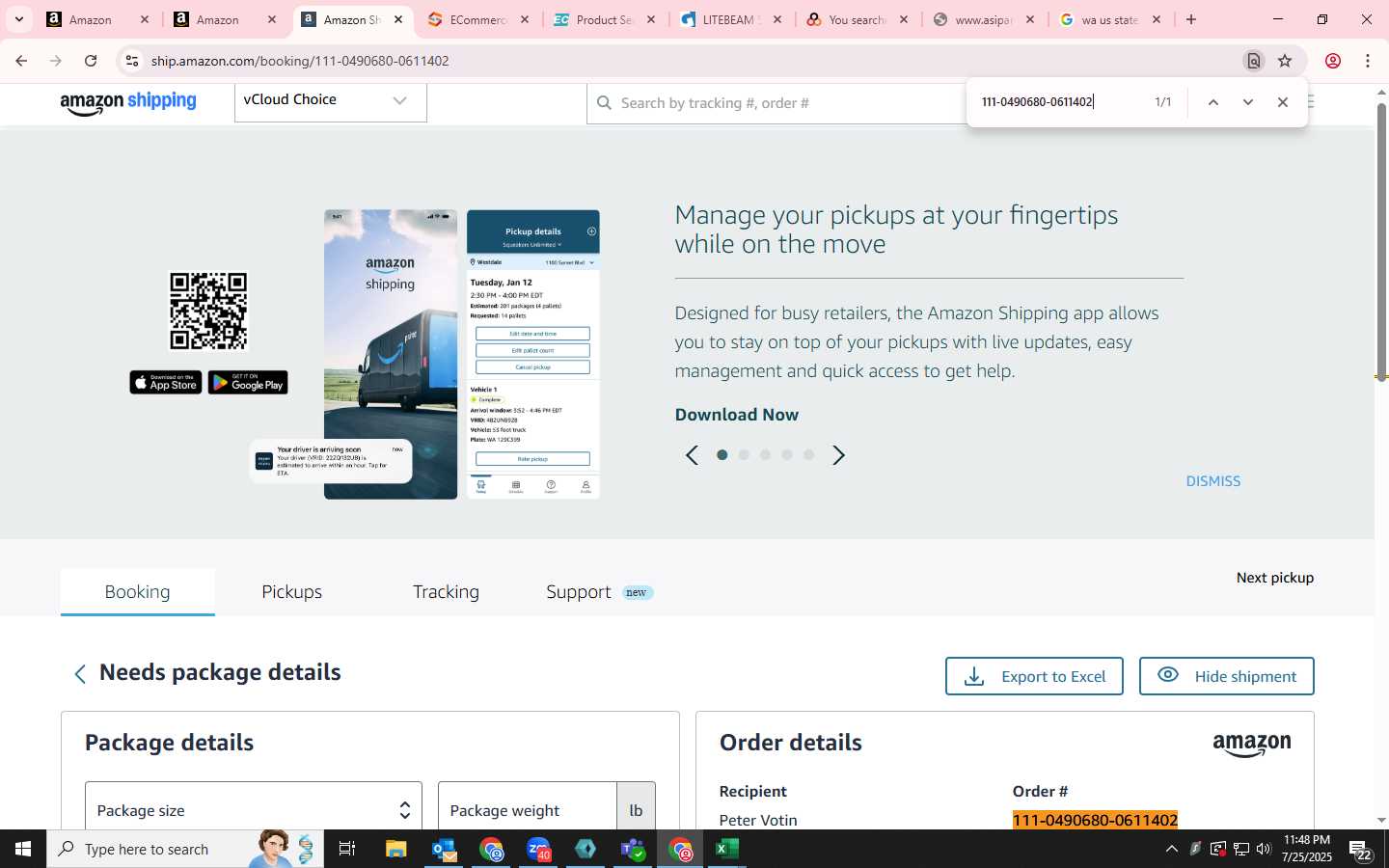Open Task View from taskbar

click(347, 849)
